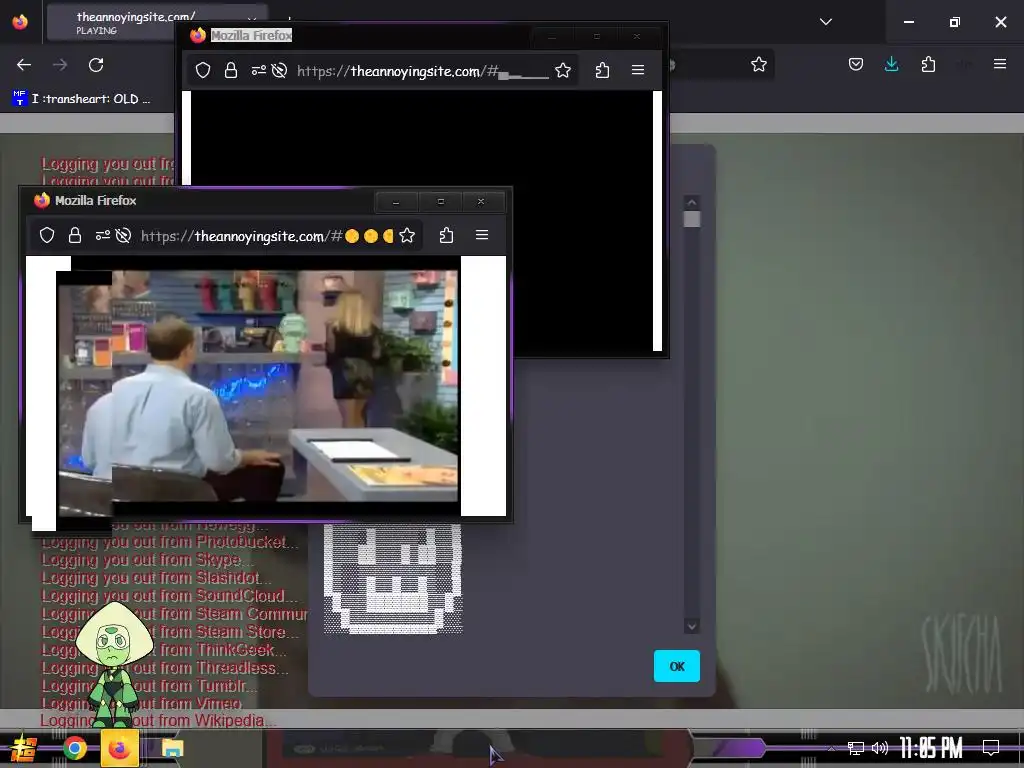
Task: Click 'Logging you out from Photobucket' text
Action: (170, 541)
